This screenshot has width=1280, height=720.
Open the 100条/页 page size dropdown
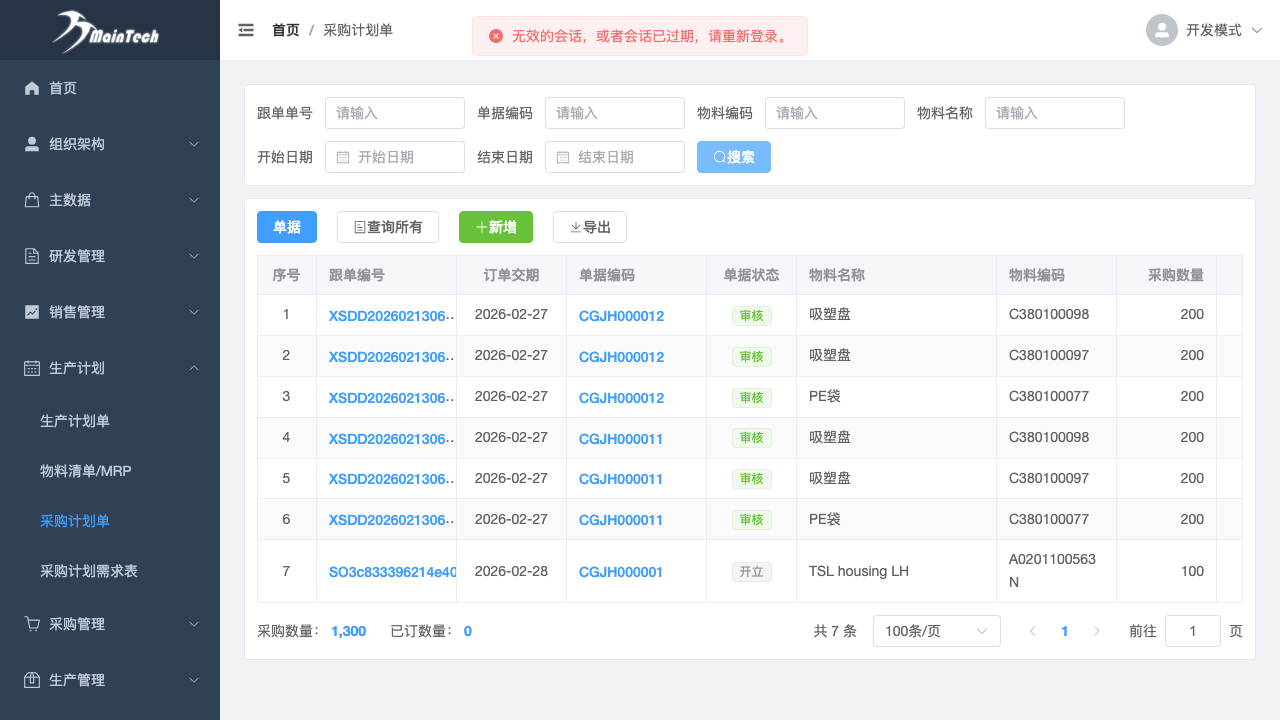936,631
